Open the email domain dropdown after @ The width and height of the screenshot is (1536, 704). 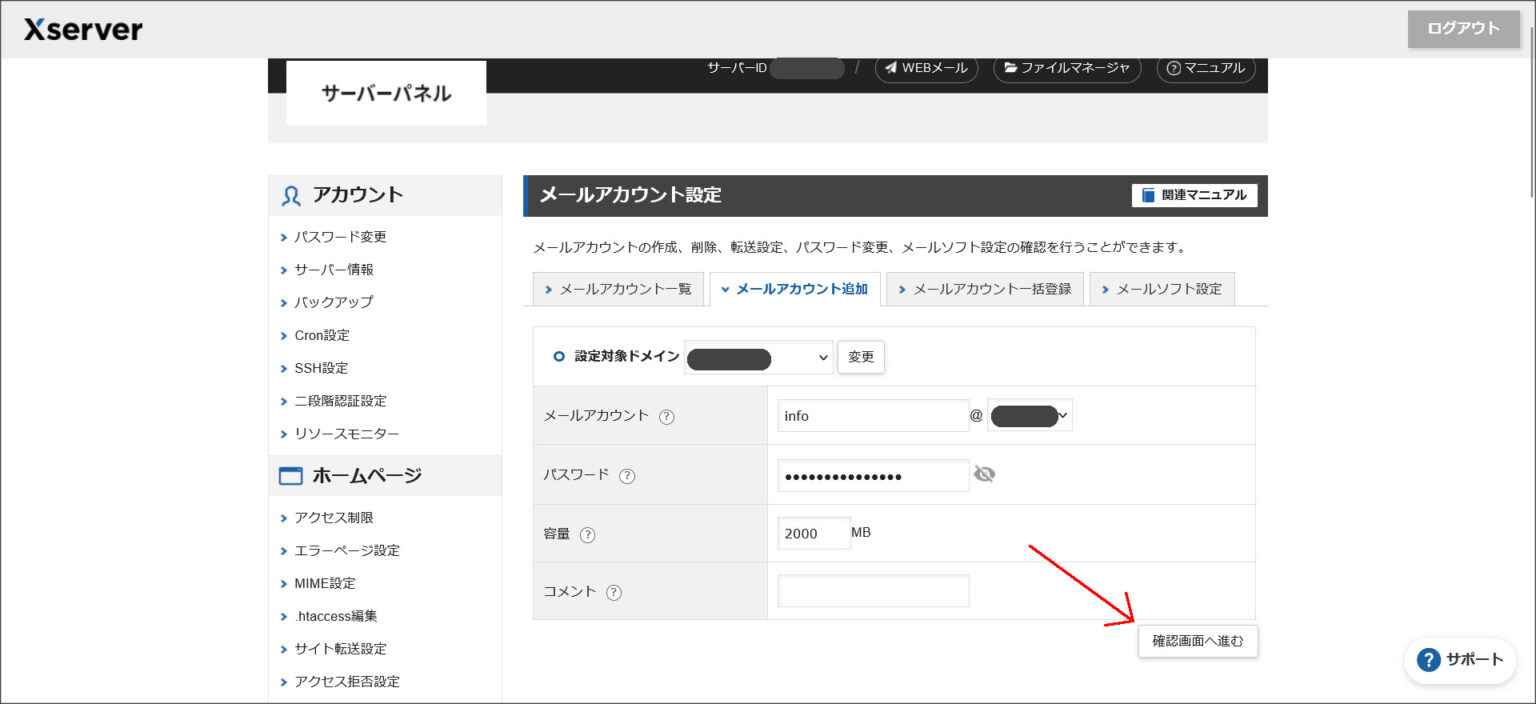[x=1029, y=416]
